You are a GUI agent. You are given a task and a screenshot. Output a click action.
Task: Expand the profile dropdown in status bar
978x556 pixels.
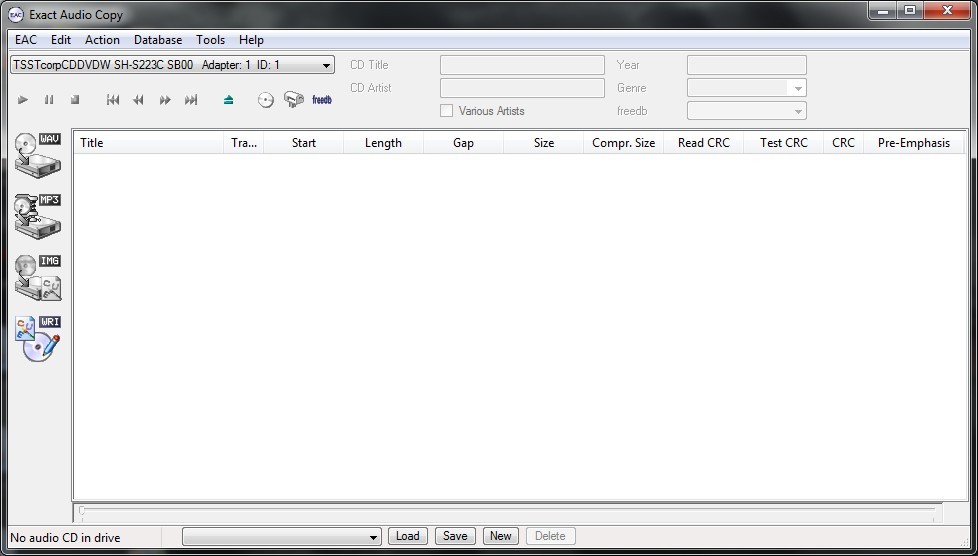pos(374,537)
